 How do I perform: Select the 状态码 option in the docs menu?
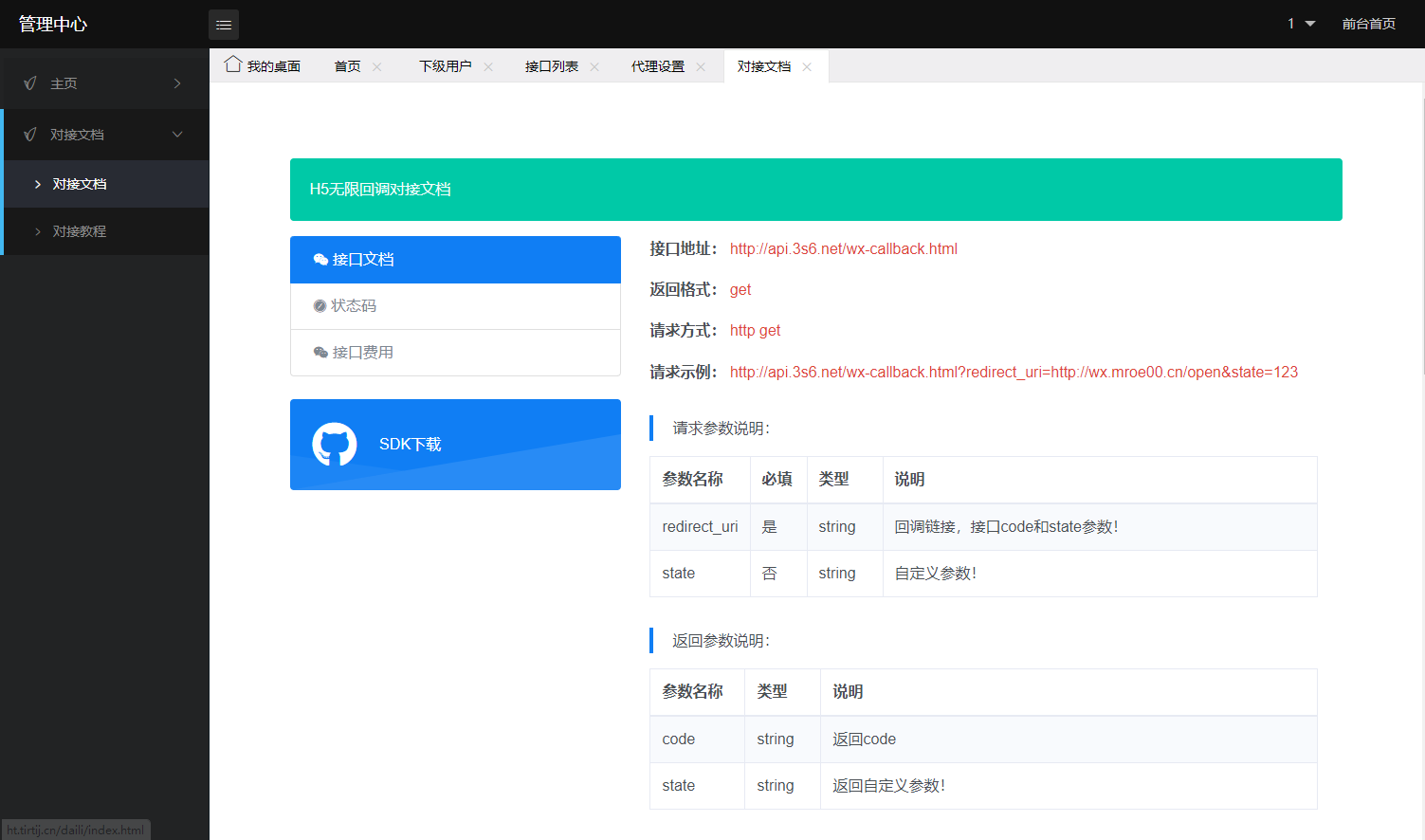356,305
